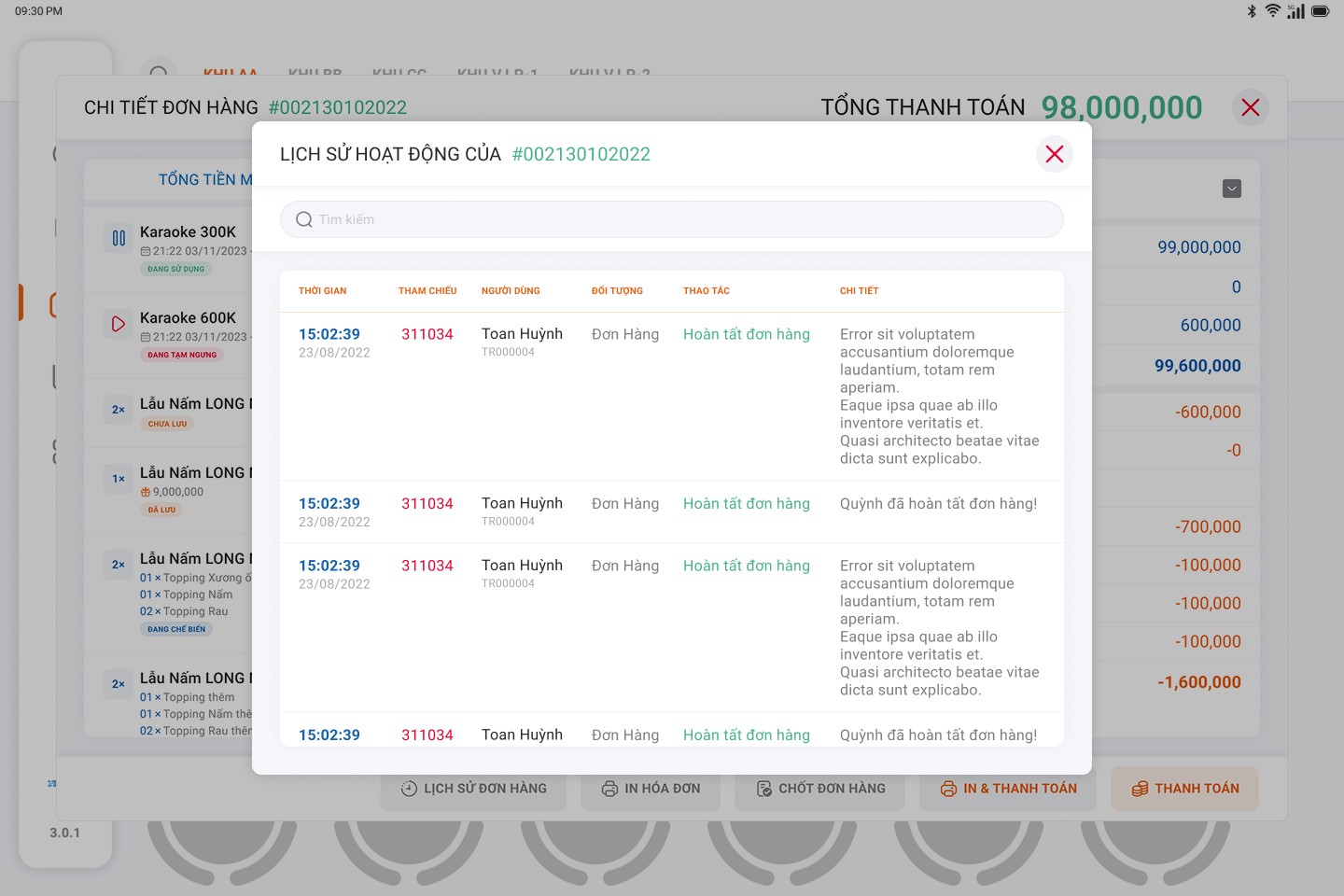Click detail text Quỳnh đã hoàn tất đơn hàng in second row
This screenshot has width=1344, height=896.
[938, 504]
